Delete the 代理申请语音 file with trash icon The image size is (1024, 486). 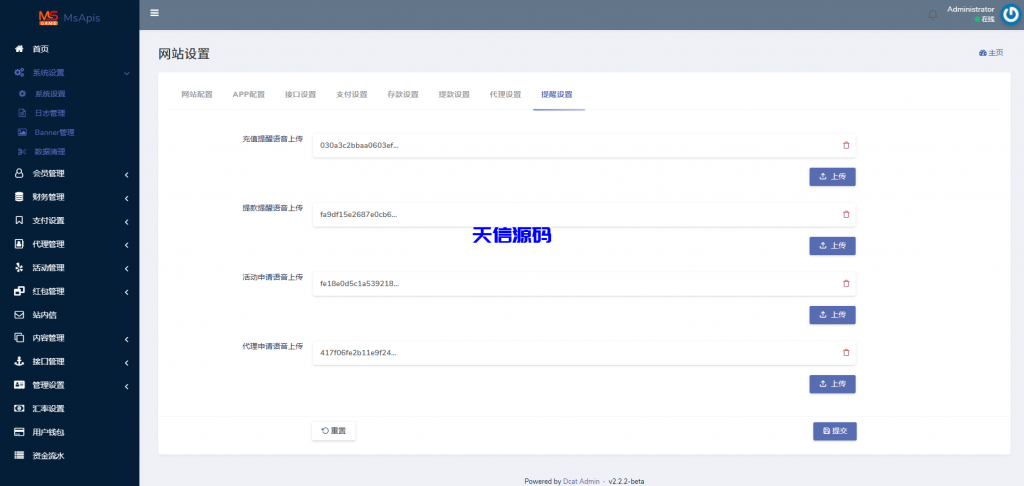pyautogui.click(x=846, y=353)
